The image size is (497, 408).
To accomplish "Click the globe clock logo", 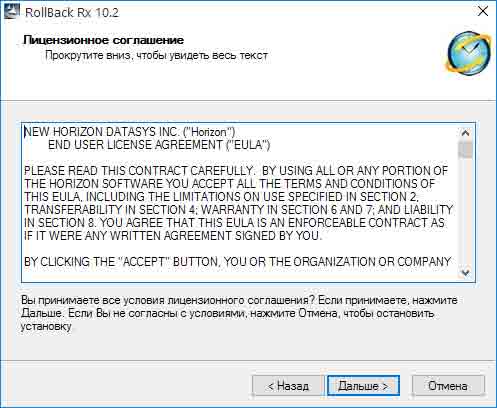I will 469,53.
